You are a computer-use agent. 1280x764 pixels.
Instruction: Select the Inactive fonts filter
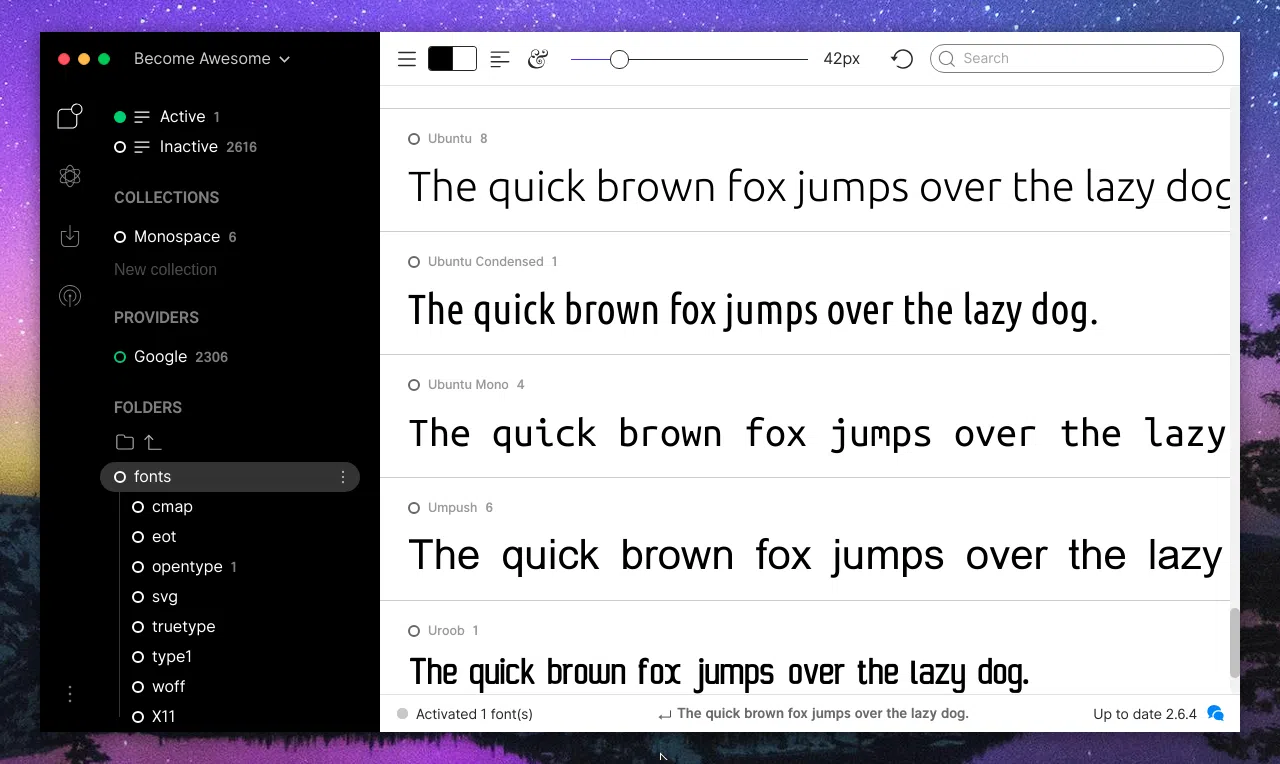click(189, 147)
